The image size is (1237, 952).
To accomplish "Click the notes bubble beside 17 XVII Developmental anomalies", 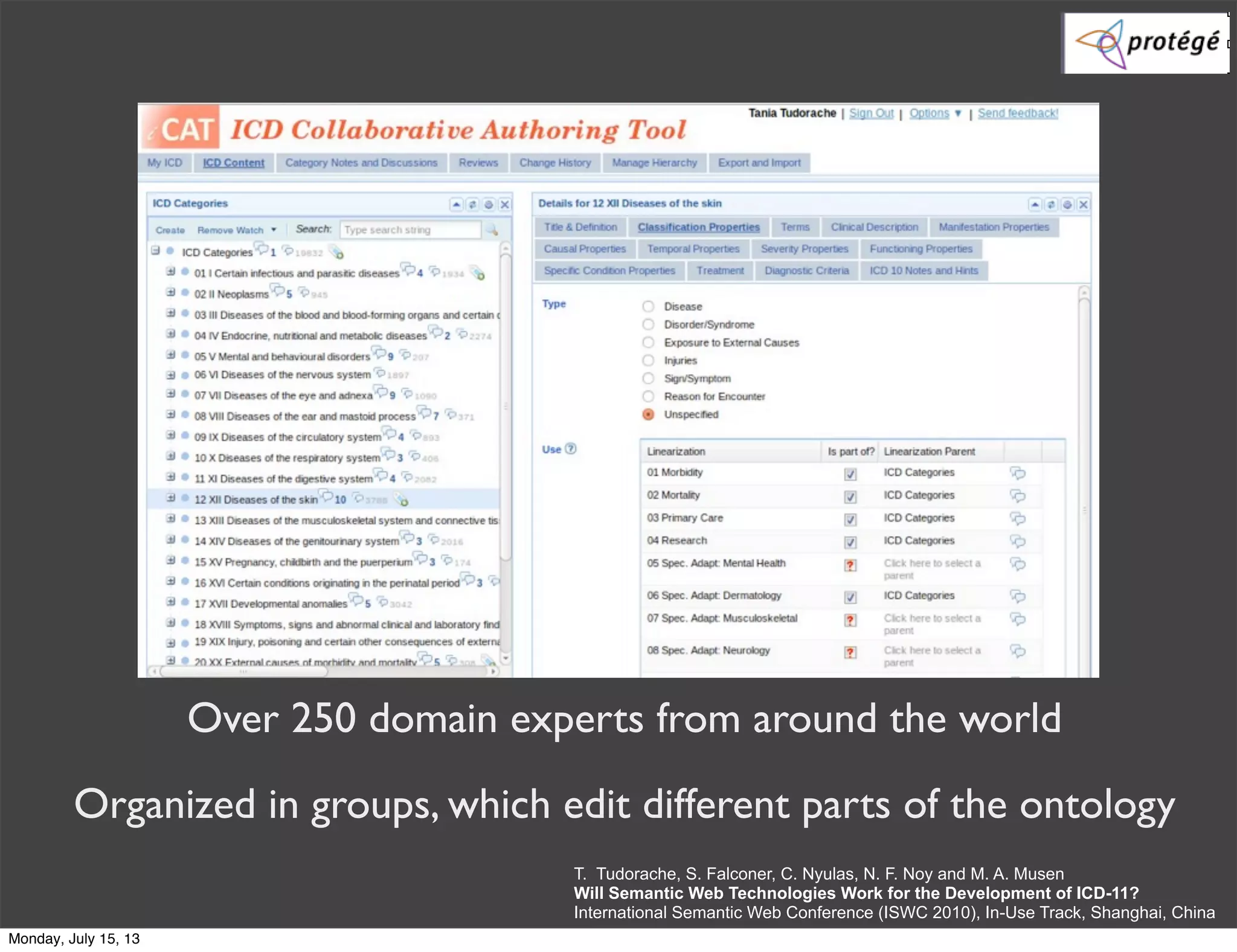I will [356, 600].
